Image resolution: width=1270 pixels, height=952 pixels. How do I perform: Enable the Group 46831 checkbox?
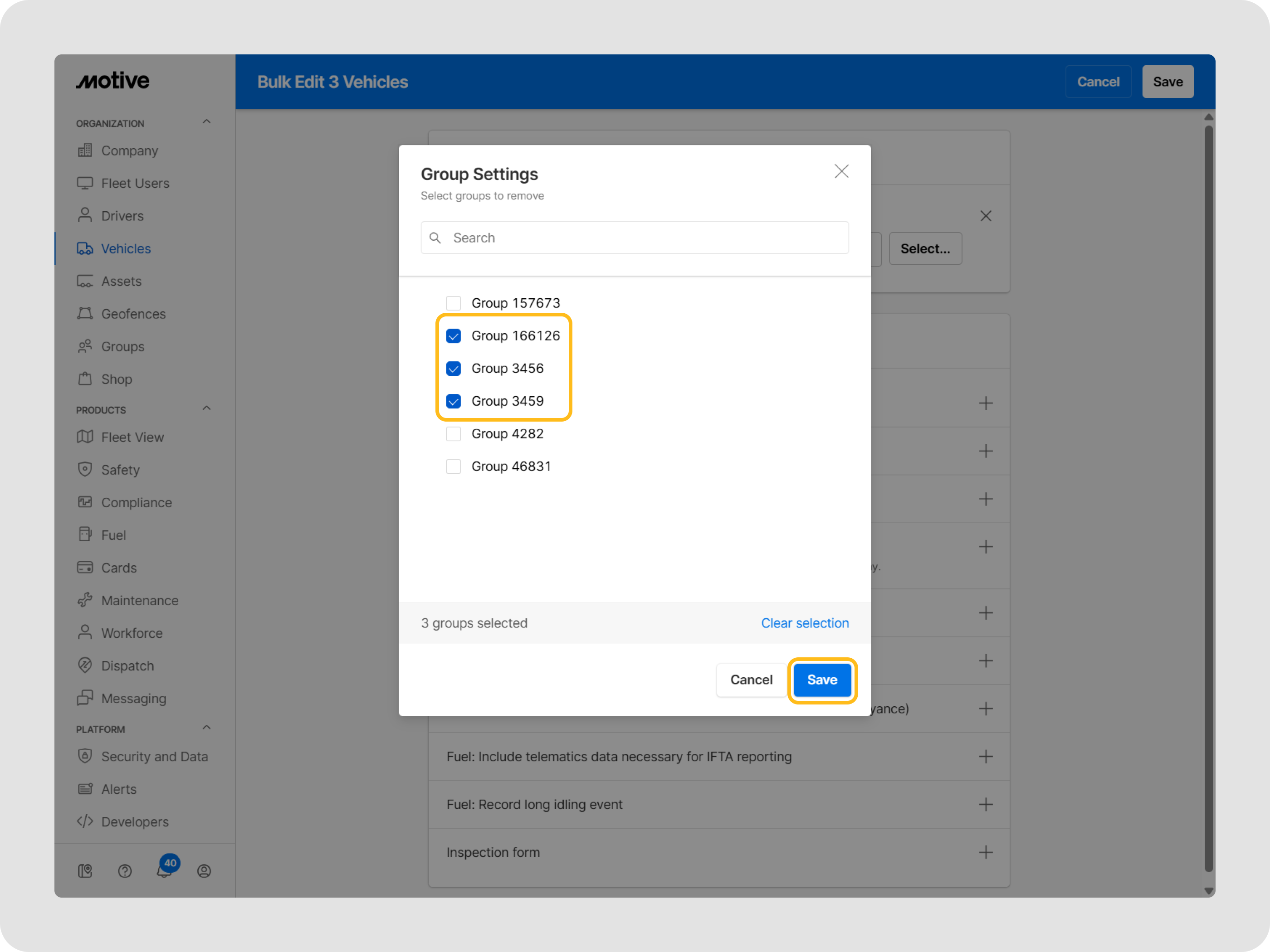pyautogui.click(x=454, y=466)
